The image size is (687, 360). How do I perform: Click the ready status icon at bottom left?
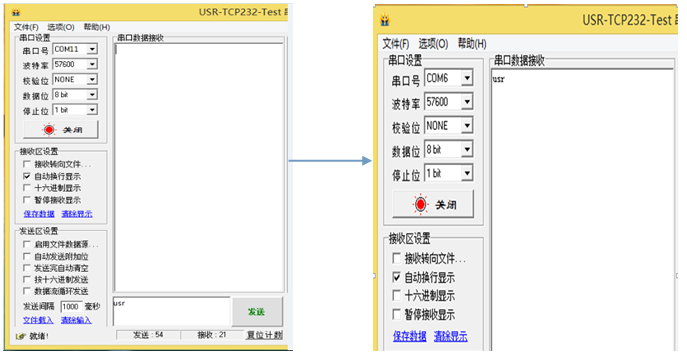coord(21,336)
